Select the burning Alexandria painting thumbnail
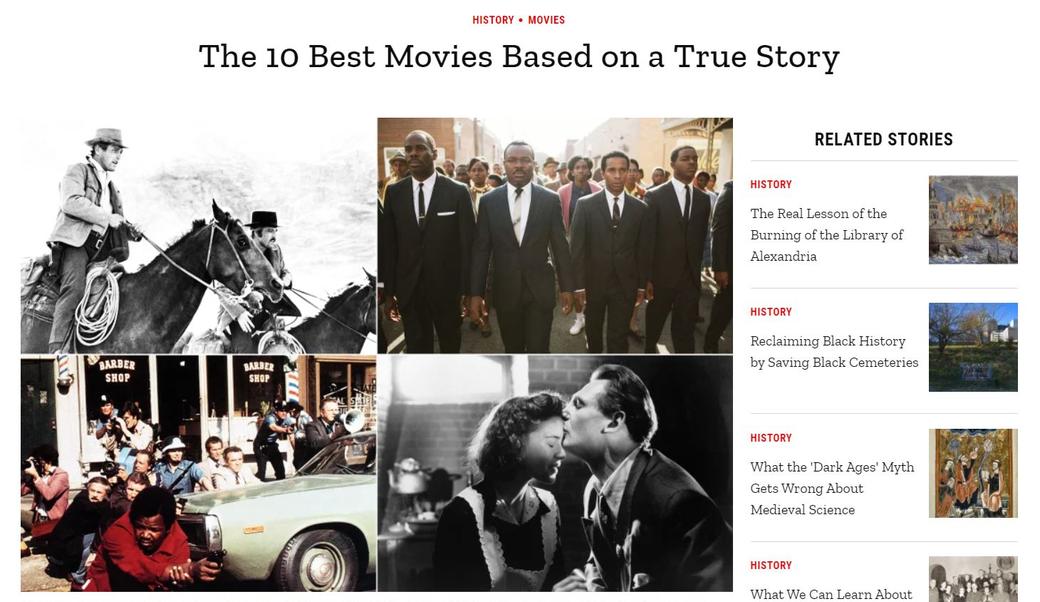 973,219
